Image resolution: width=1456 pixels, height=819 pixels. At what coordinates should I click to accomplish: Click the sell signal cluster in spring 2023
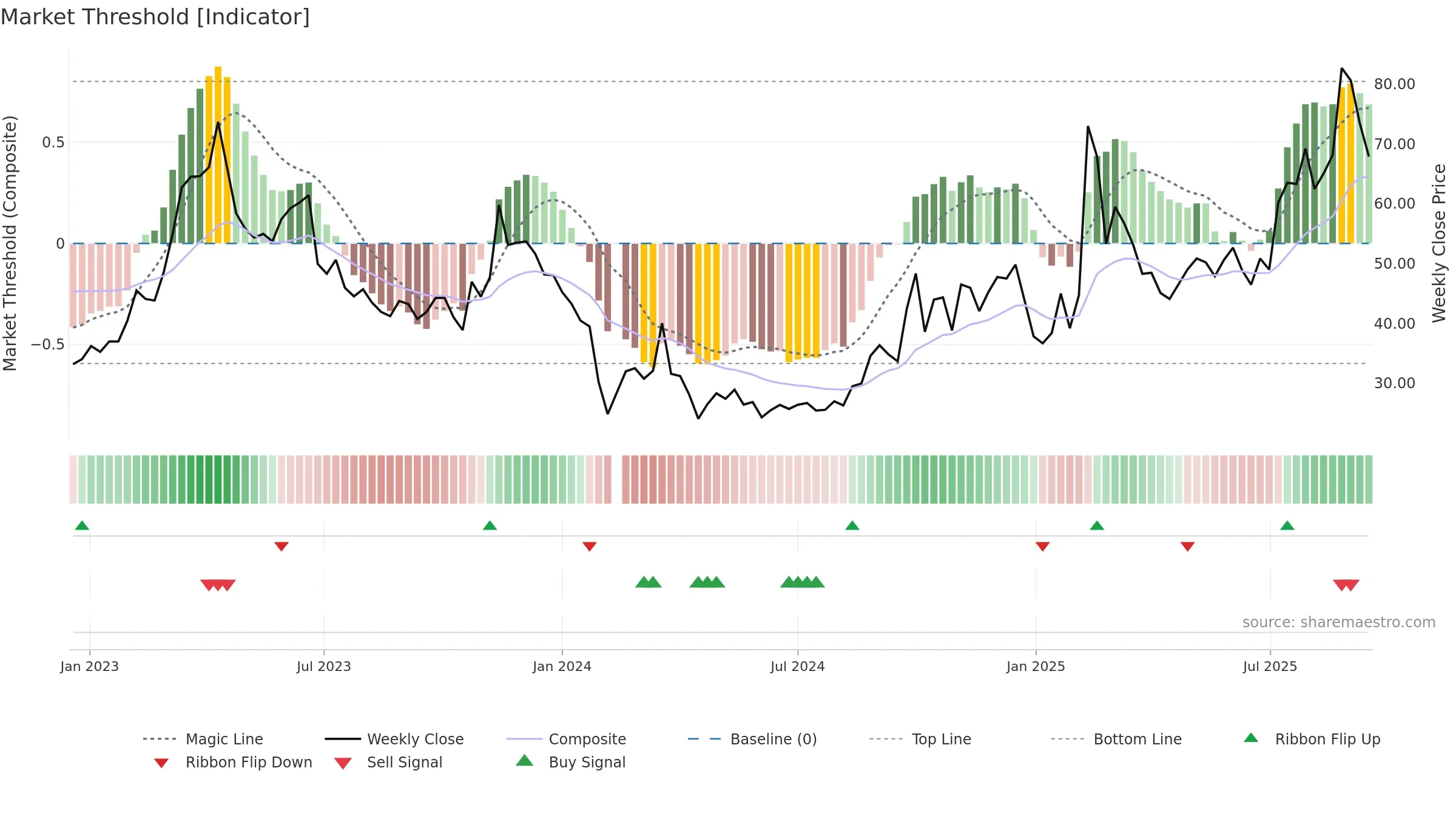[218, 585]
